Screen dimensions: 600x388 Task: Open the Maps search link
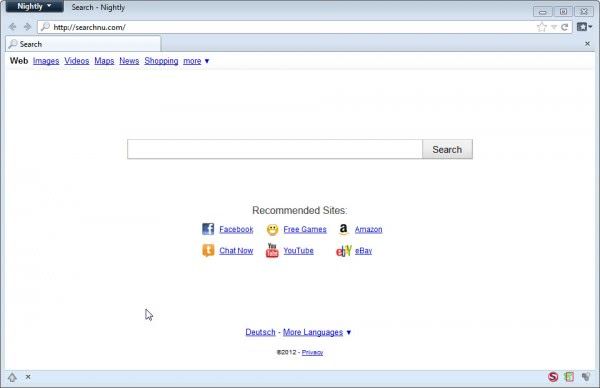[x=104, y=61]
